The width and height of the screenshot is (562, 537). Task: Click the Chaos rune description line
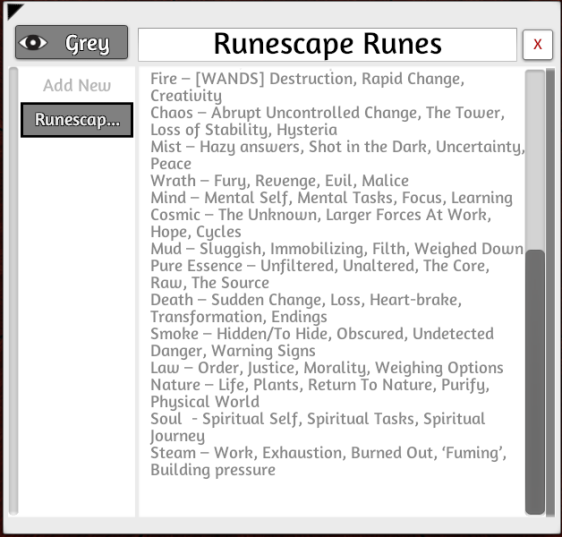coord(327,113)
